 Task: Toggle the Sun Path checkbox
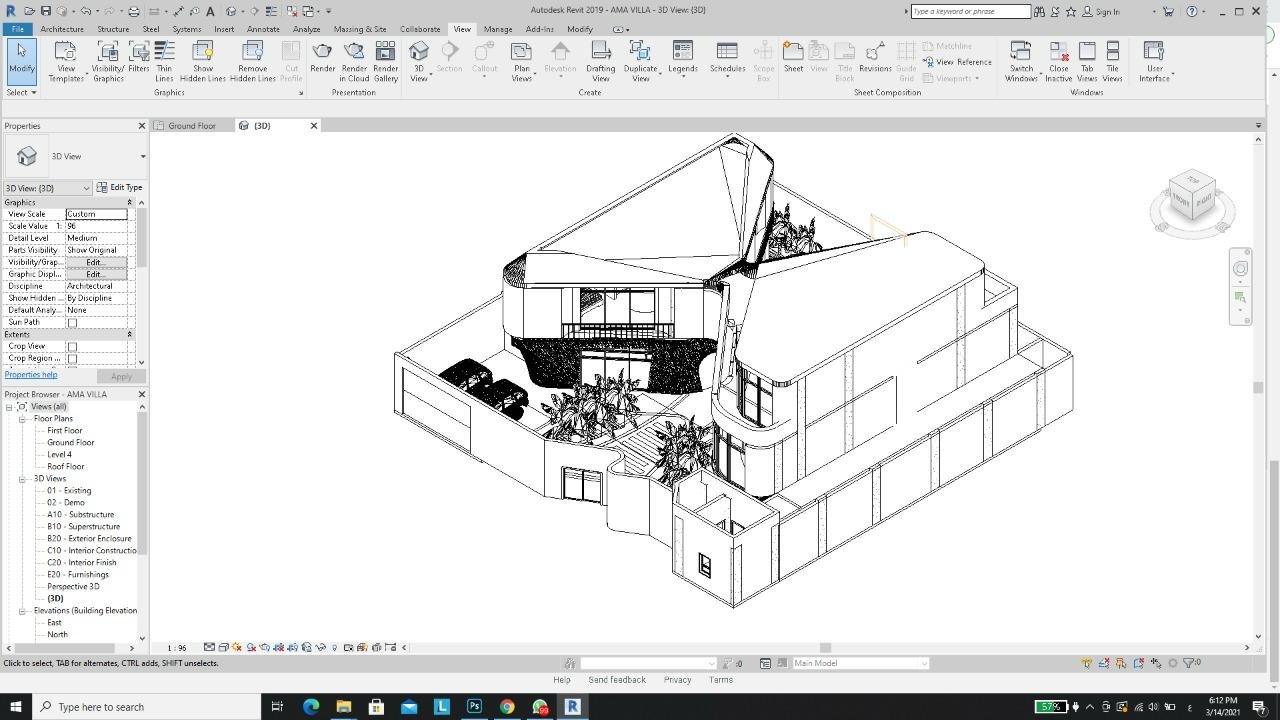(72, 323)
